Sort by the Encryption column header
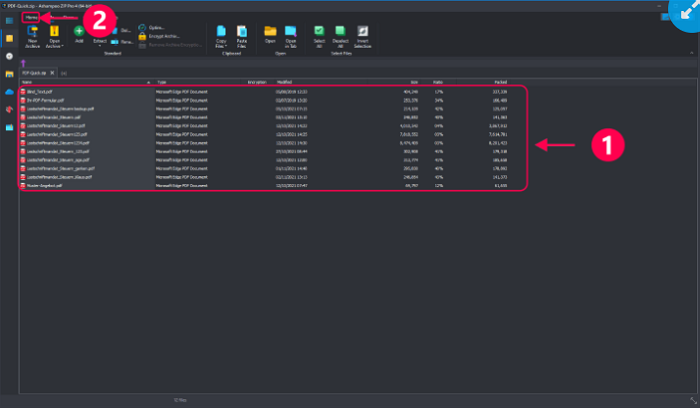The height and width of the screenshot is (408, 700). pos(257,82)
